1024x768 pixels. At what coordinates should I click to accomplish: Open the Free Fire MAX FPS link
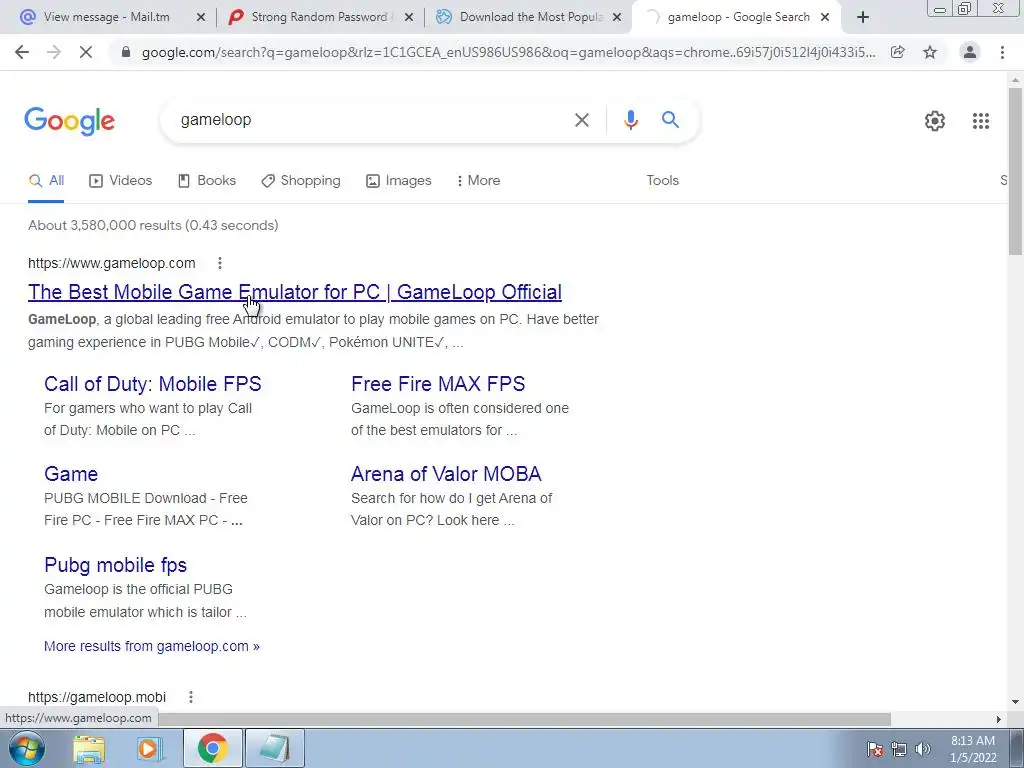438,384
